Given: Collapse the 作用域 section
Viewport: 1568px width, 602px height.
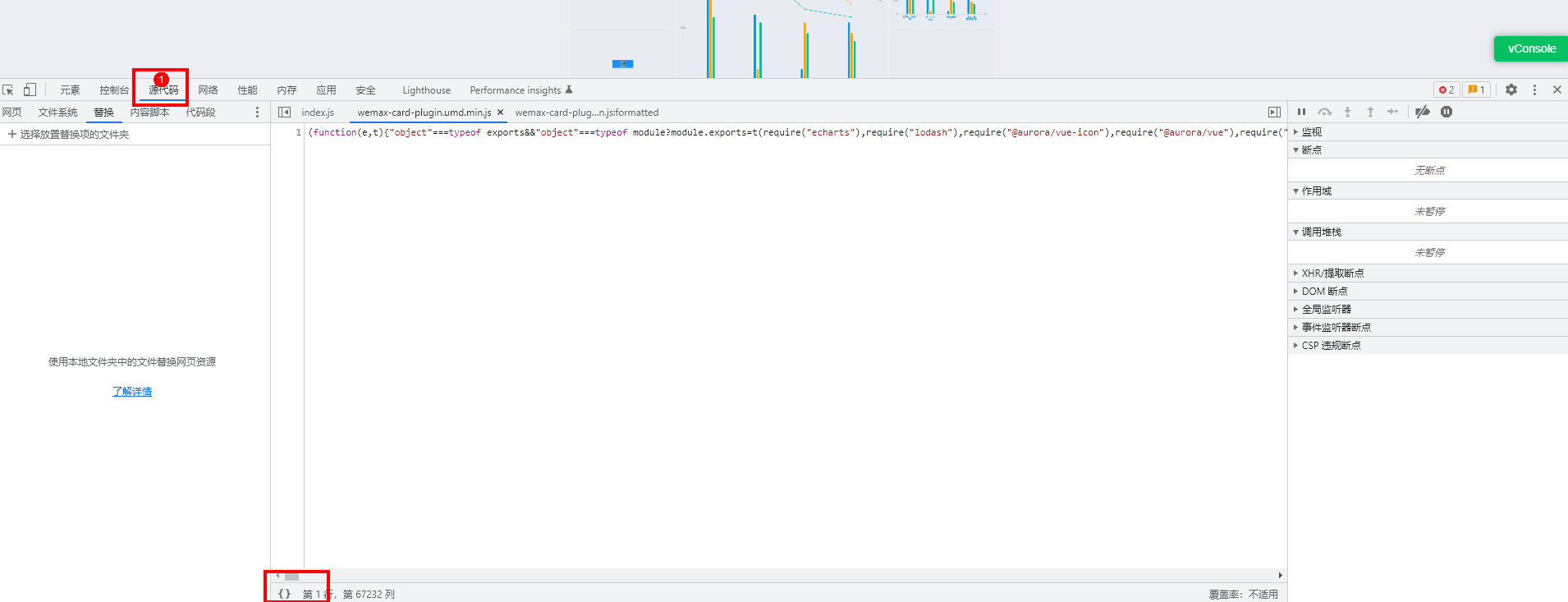Looking at the screenshot, I should (1428, 191).
